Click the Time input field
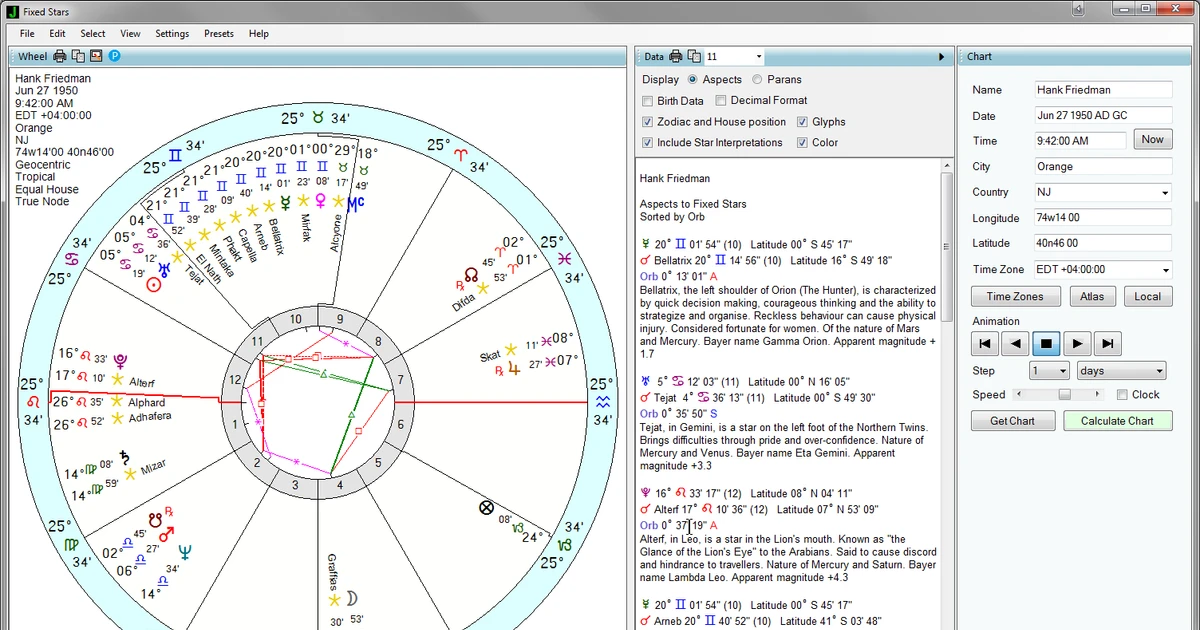Screen dimensions: 1200x630 [x=1080, y=141]
